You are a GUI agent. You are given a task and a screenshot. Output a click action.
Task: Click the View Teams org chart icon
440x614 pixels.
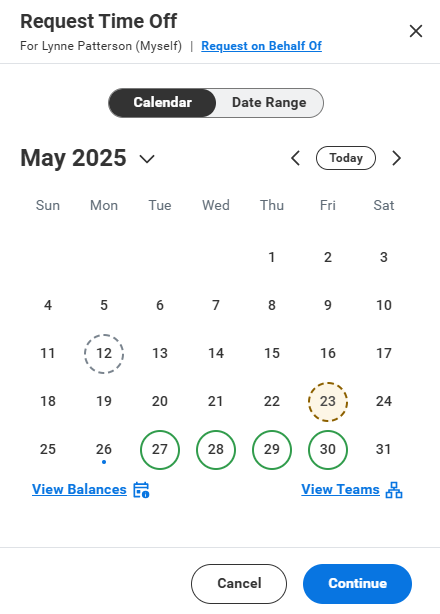[x=394, y=490]
